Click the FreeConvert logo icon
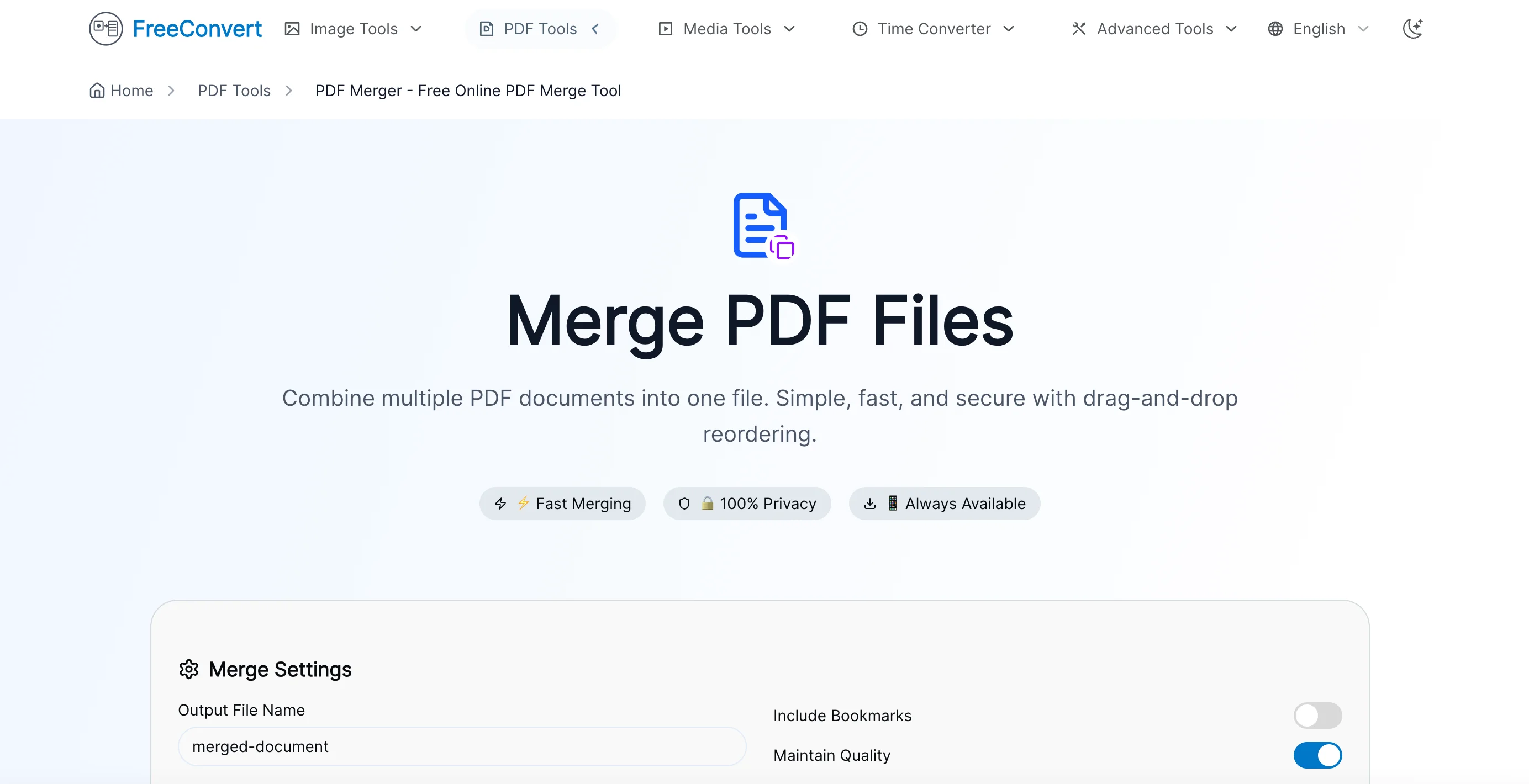The image size is (1529, 784). point(105,28)
